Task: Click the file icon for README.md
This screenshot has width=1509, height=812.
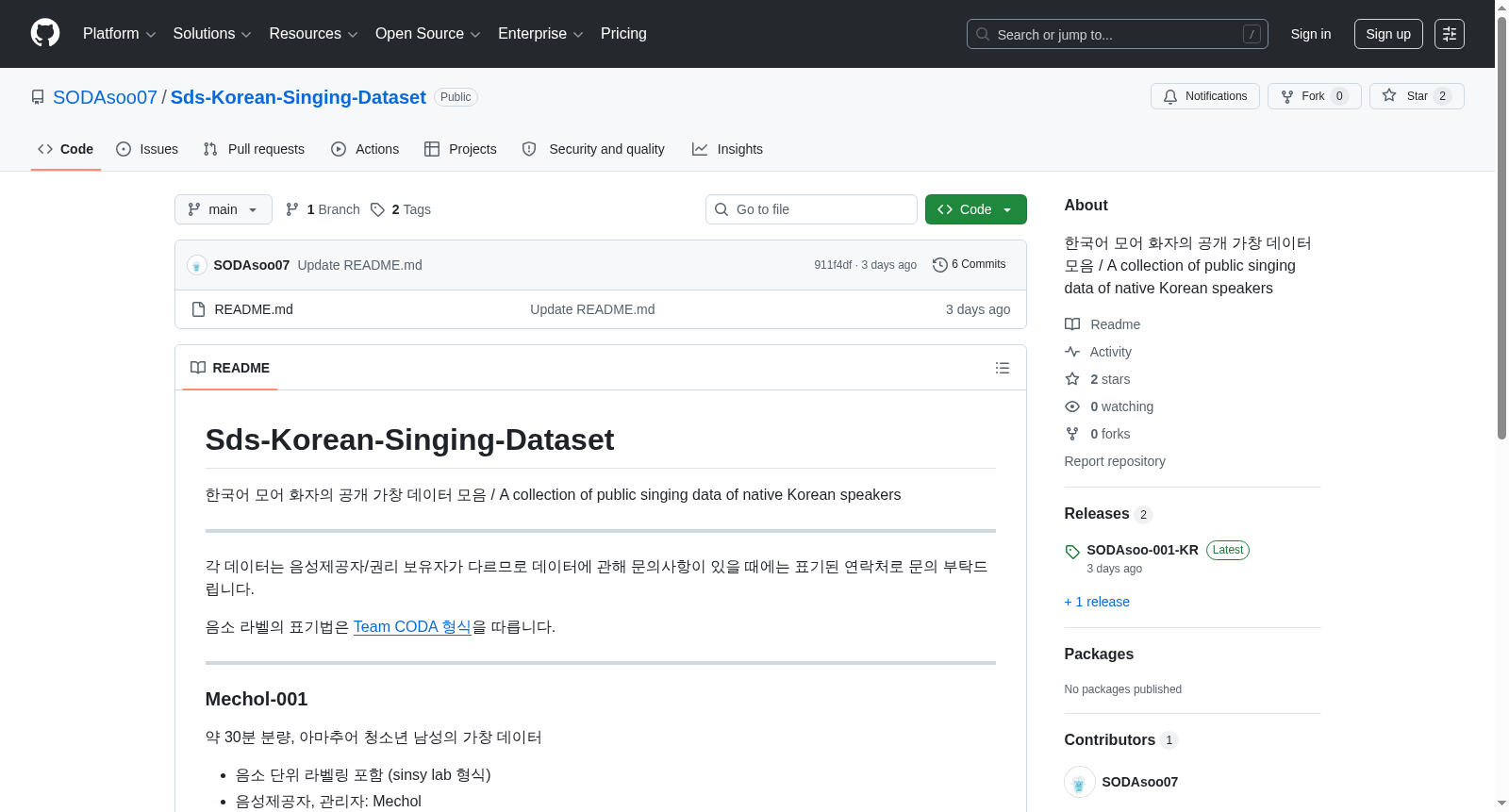Action: [198, 309]
